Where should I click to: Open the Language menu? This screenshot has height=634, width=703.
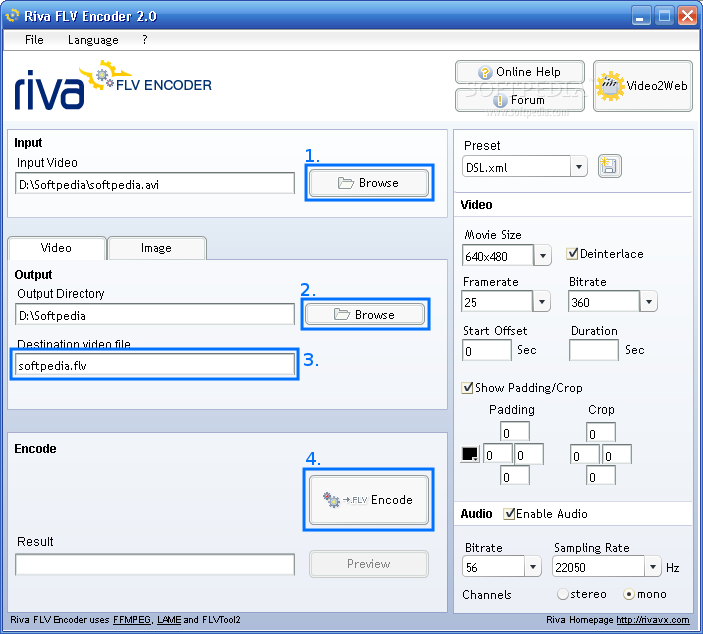point(93,40)
